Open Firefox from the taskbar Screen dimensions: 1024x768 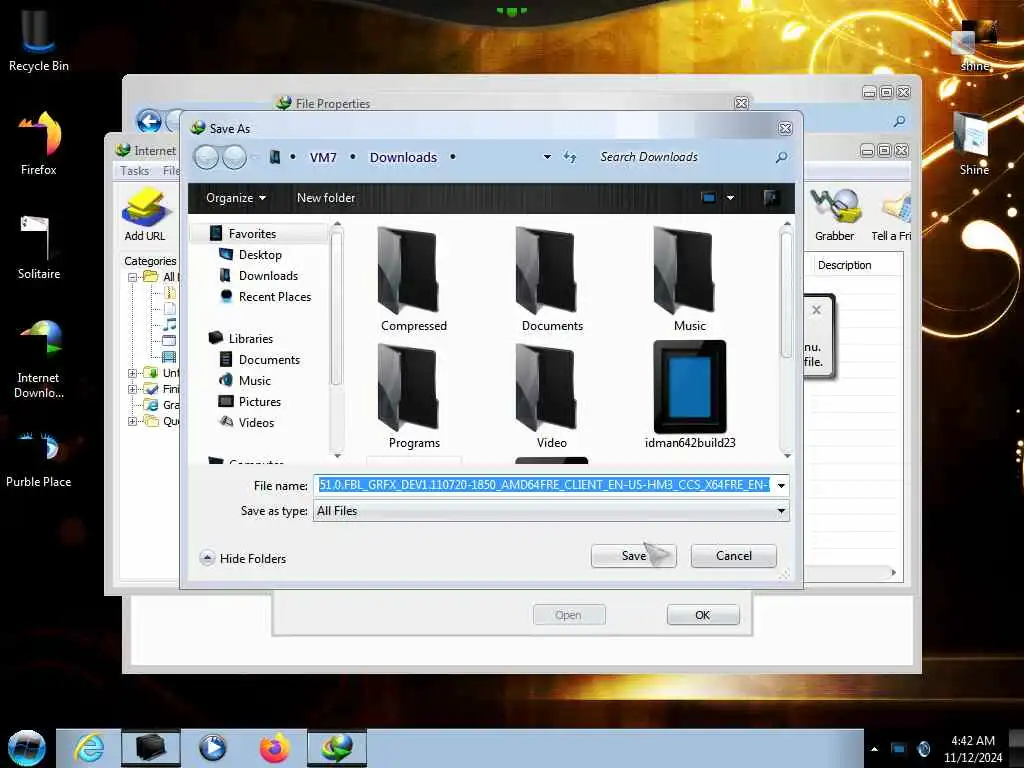click(x=274, y=748)
